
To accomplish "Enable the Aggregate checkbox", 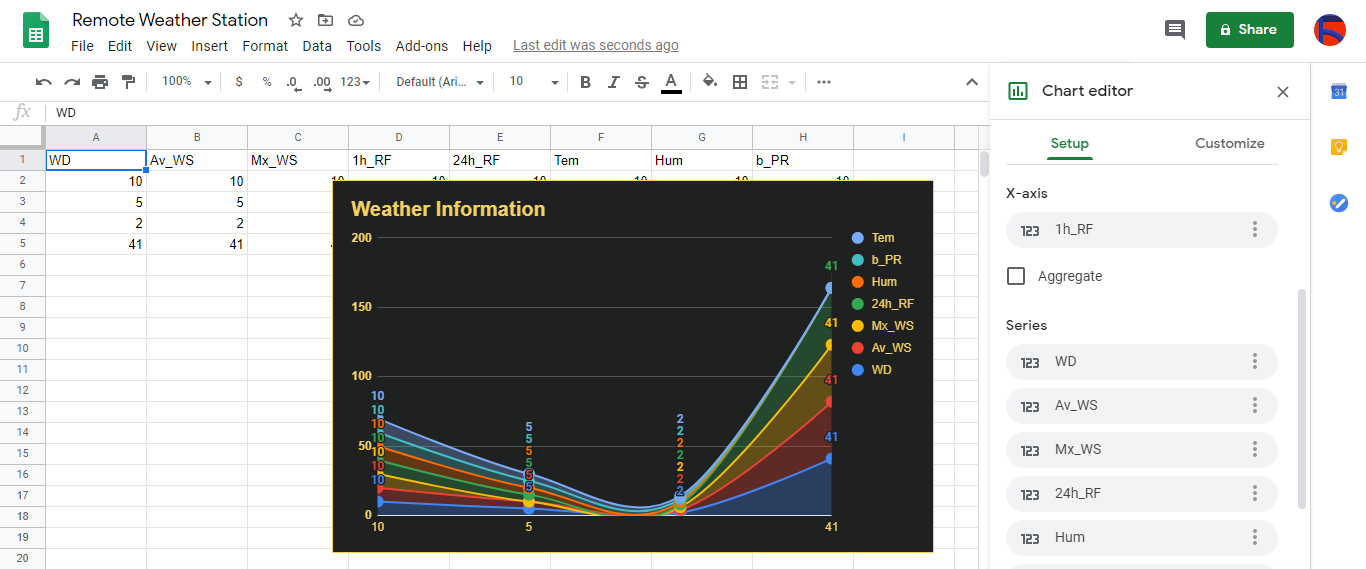I will pyautogui.click(x=1016, y=276).
